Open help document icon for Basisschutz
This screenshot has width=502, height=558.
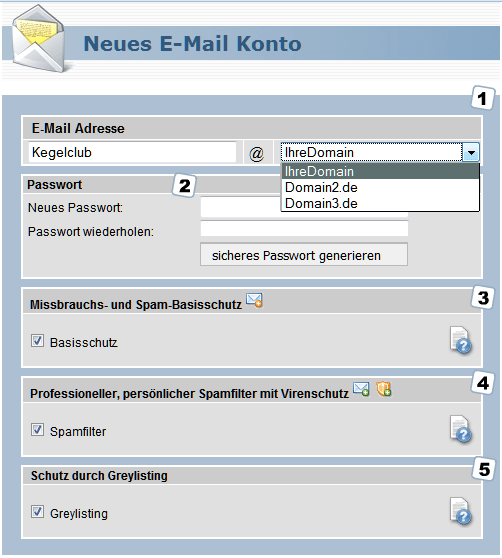tap(461, 340)
